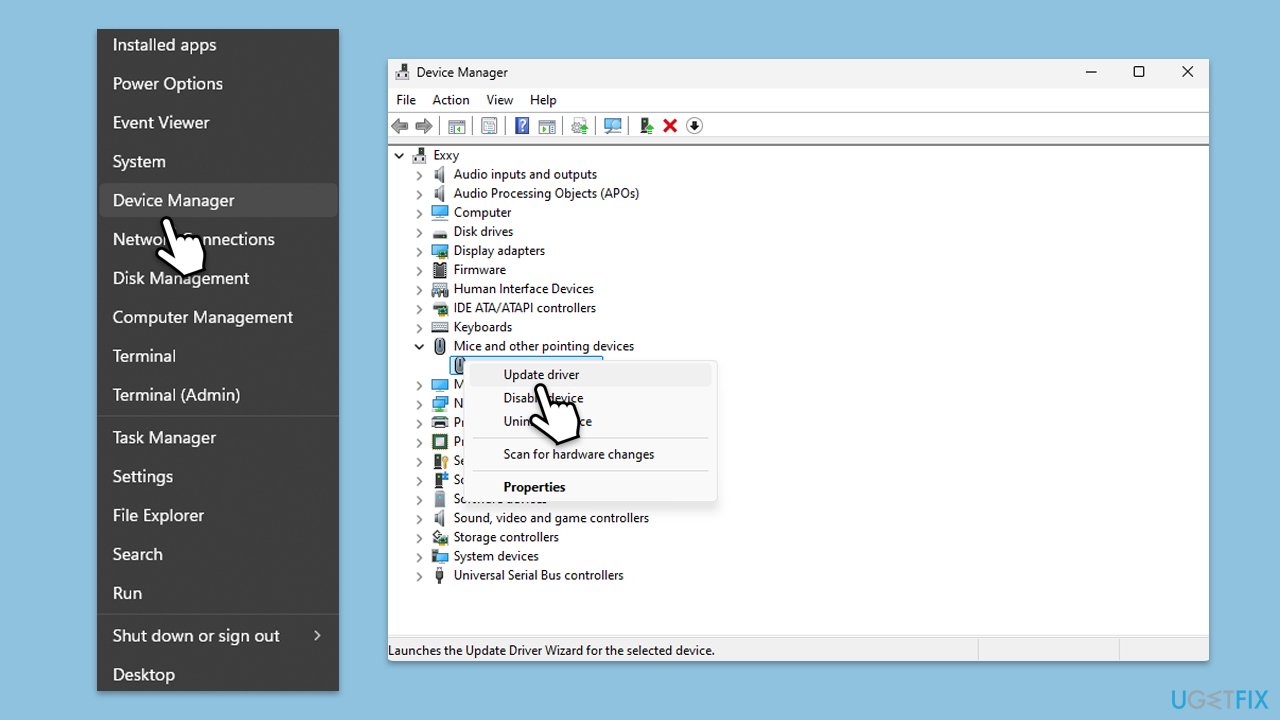Image resolution: width=1280 pixels, height=720 pixels.
Task: Click the Computer category monitor icon
Action: (x=440, y=212)
